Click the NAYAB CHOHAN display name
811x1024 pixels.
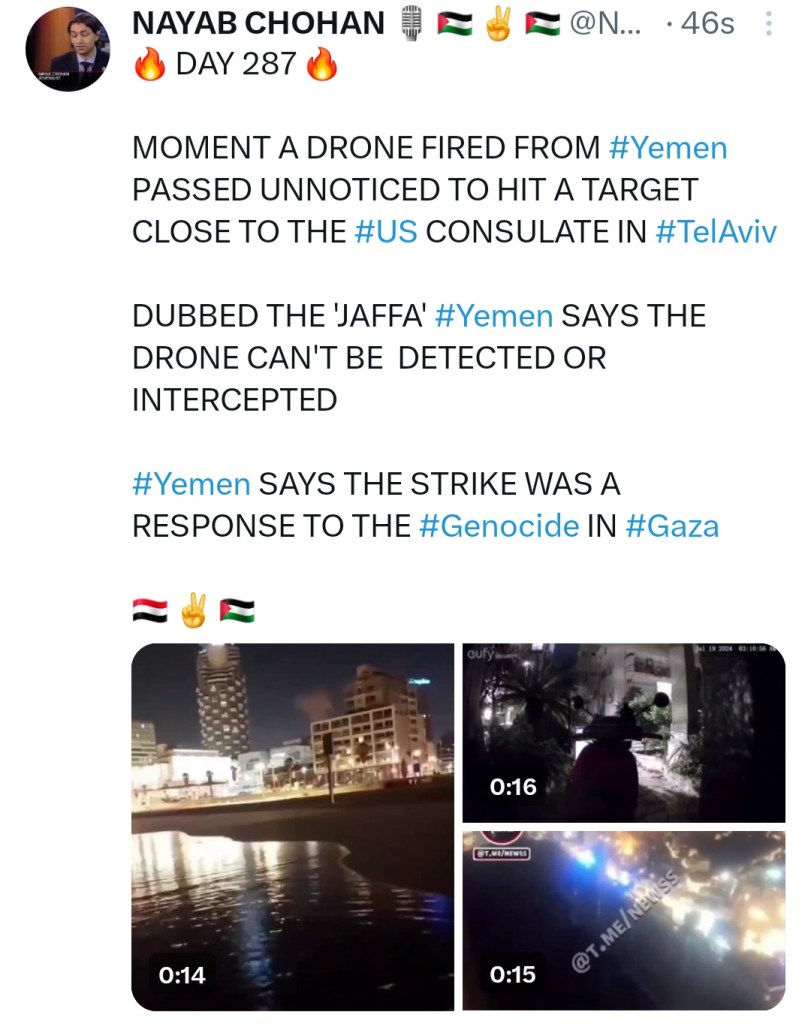pos(259,23)
